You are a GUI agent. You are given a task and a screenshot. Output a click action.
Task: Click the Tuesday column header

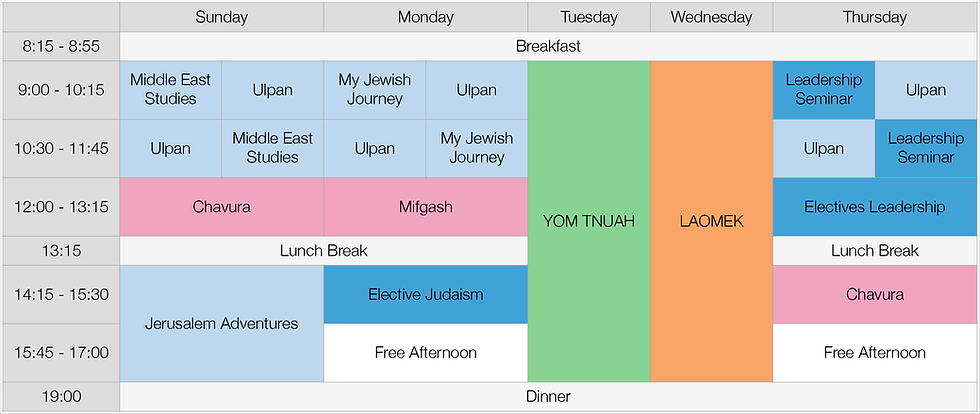(x=589, y=17)
